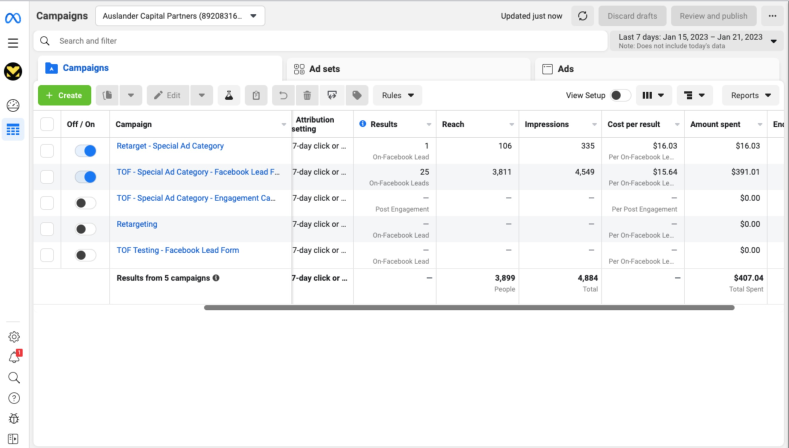
Task: Click the Undo arrow icon
Action: point(283,95)
